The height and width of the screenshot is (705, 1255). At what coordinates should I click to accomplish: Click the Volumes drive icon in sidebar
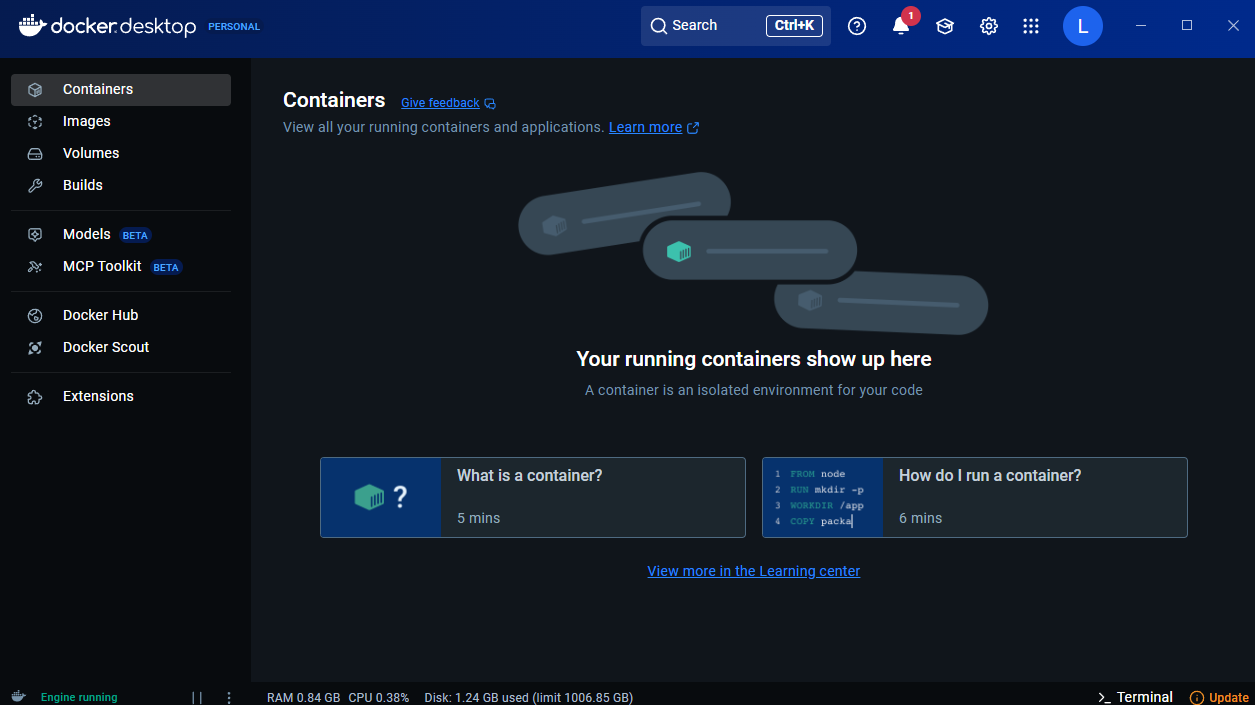coord(35,154)
